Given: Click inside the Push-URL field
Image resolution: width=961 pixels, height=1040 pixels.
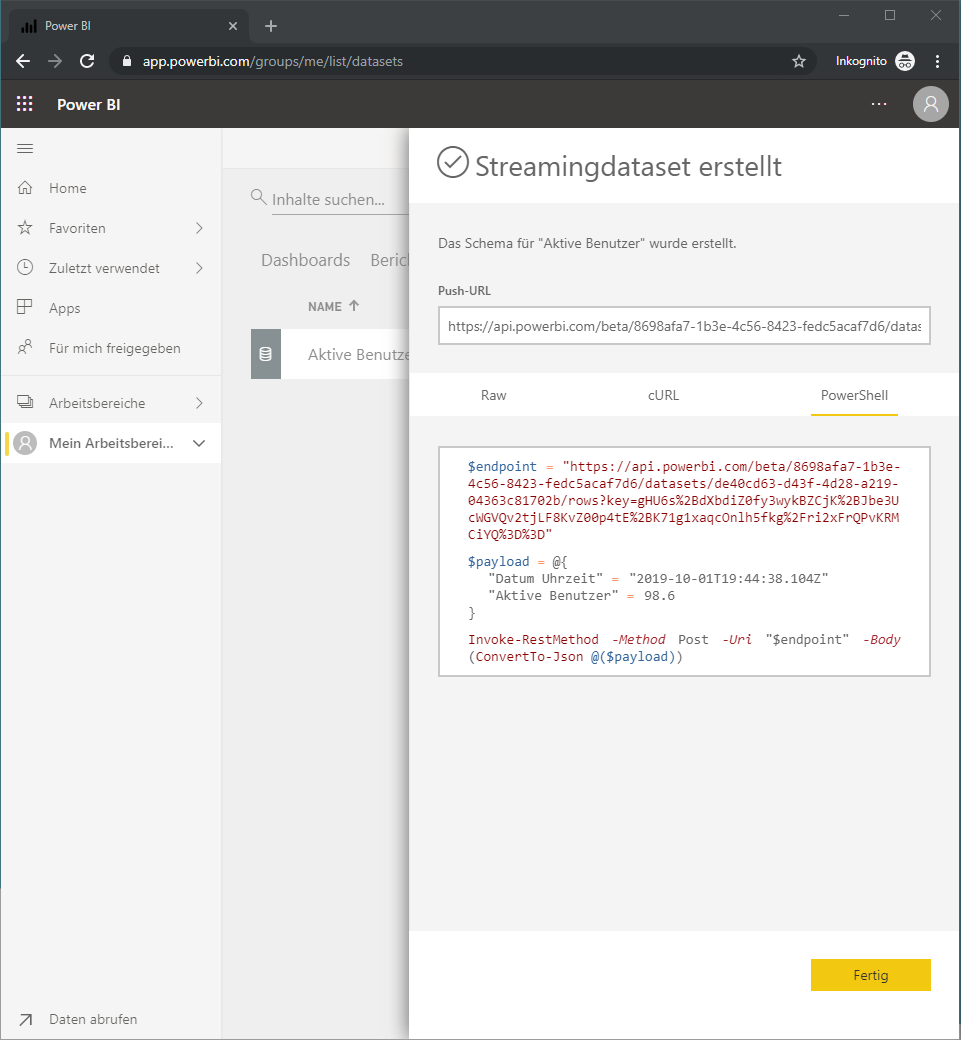Looking at the screenshot, I should (684, 326).
